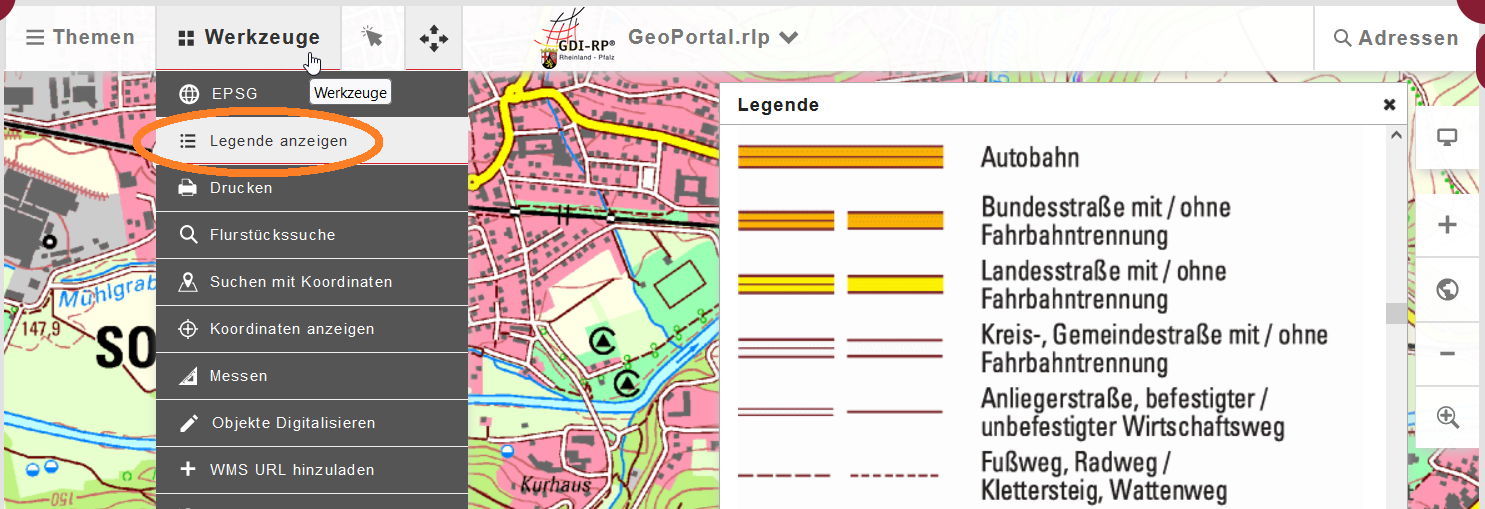
Task: Choose Koordinaten anzeigen
Action: tap(312, 329)
